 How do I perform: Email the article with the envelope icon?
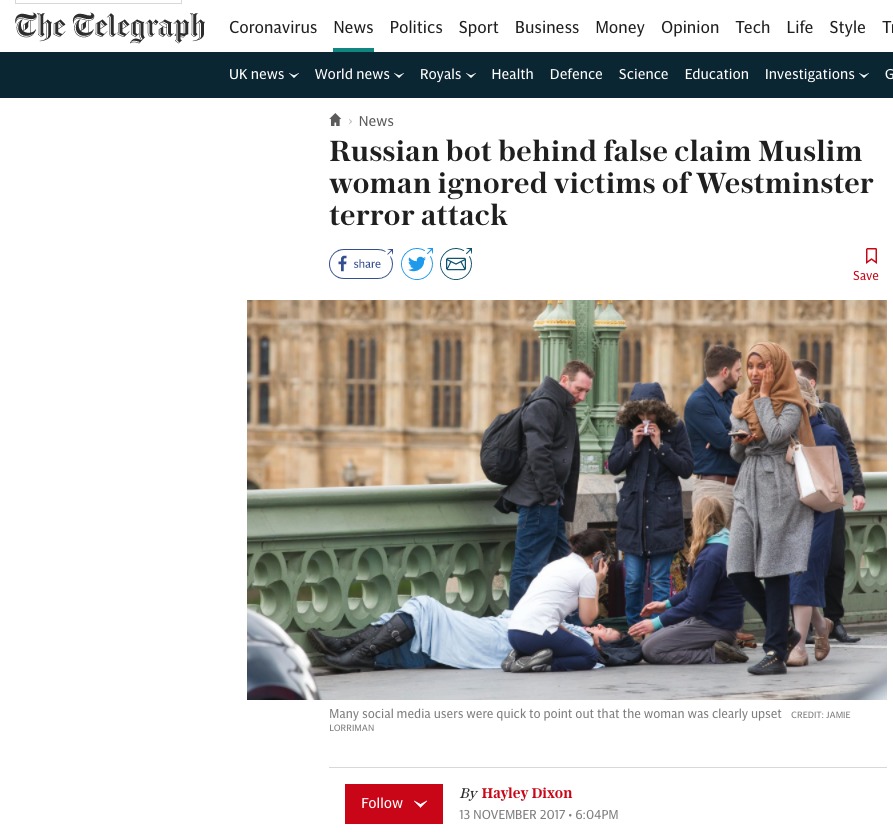(x=456, y=264)
